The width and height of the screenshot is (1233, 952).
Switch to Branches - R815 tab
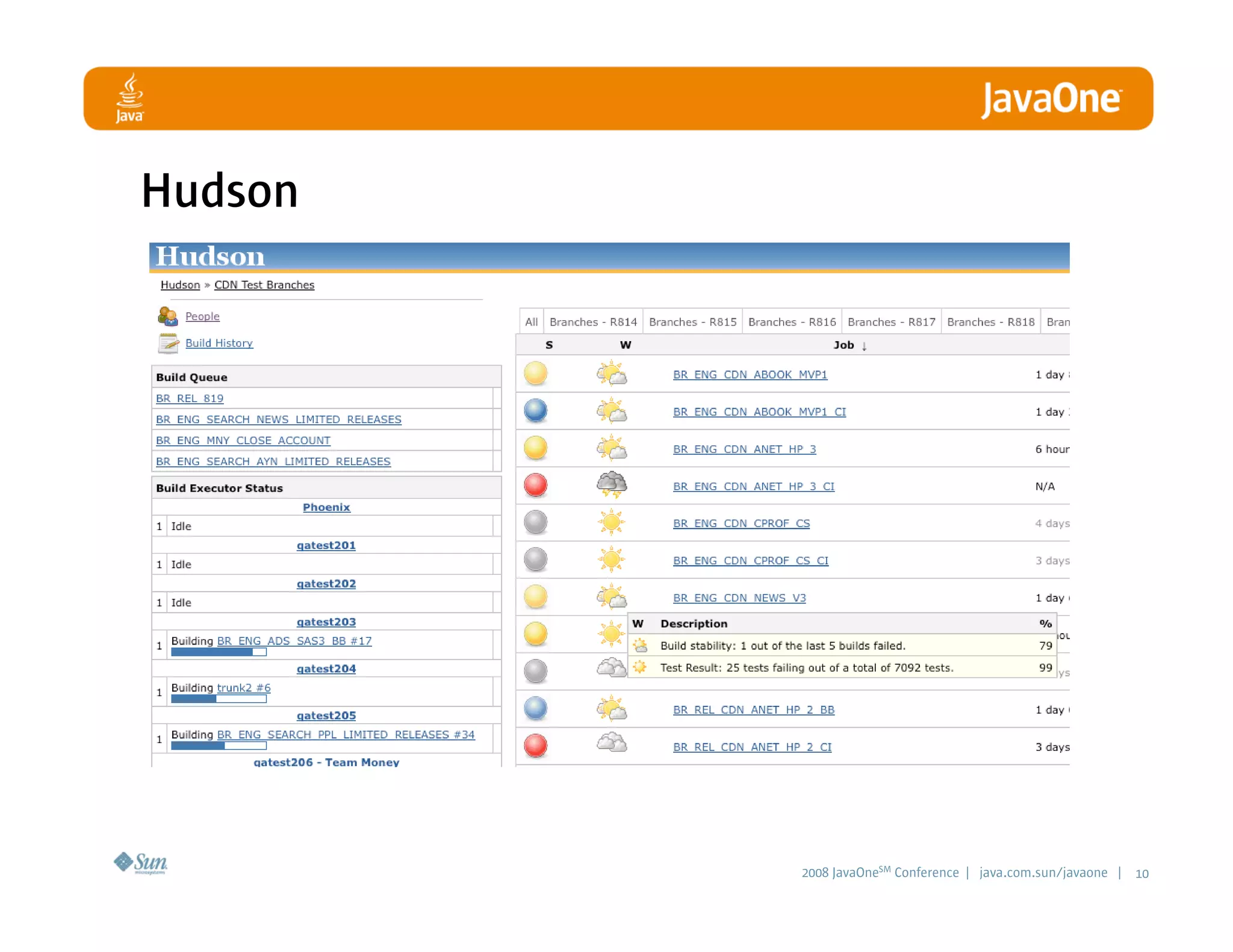[x=692, y=322]
